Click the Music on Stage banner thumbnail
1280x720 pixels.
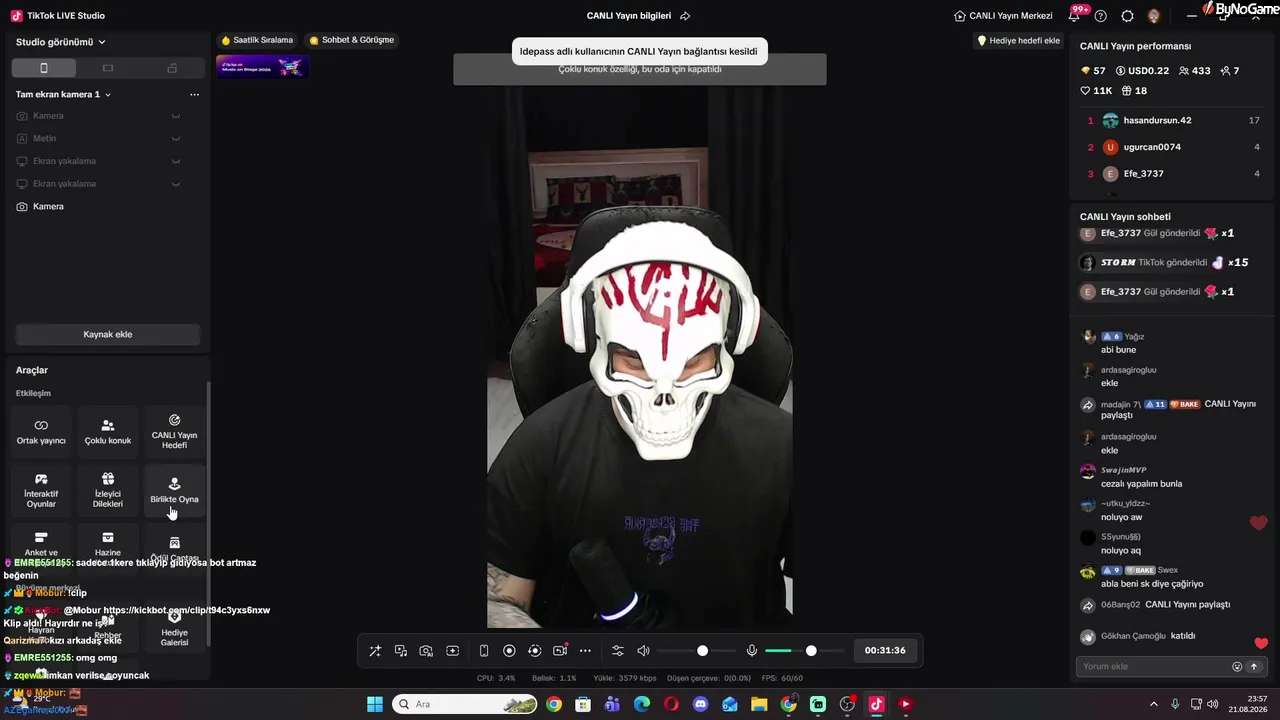pyautogui.click(x=262, y=66)
